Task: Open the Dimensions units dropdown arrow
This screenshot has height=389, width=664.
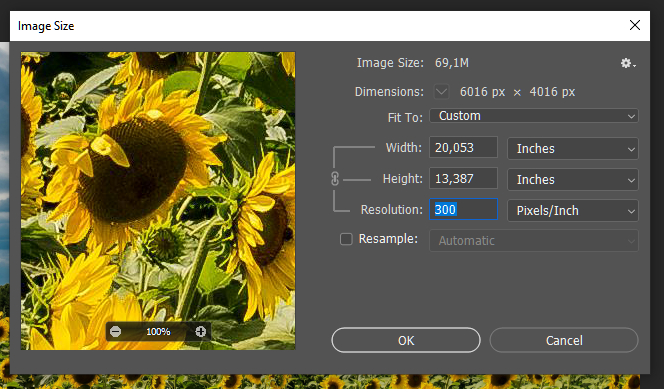Action: click(x=441, y=91)
